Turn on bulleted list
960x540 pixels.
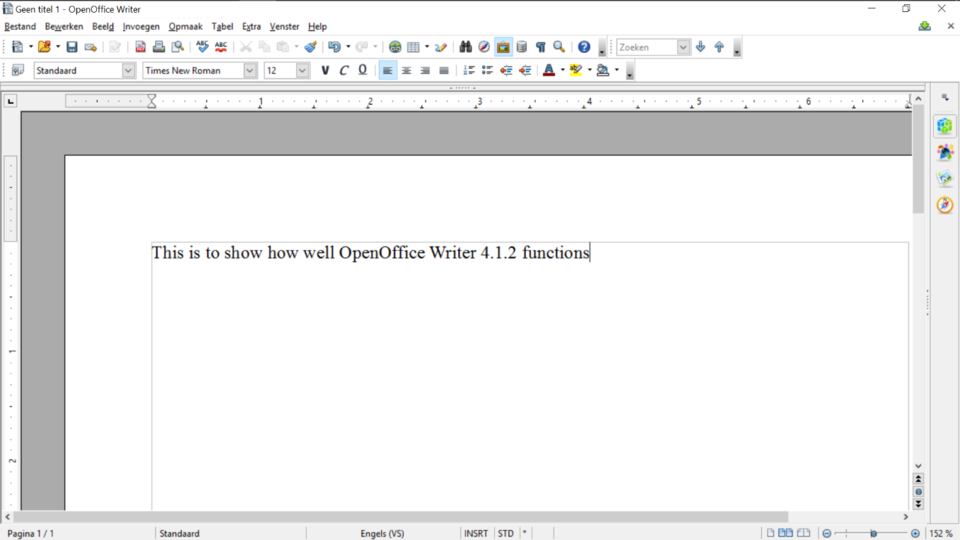click(487, 70)
